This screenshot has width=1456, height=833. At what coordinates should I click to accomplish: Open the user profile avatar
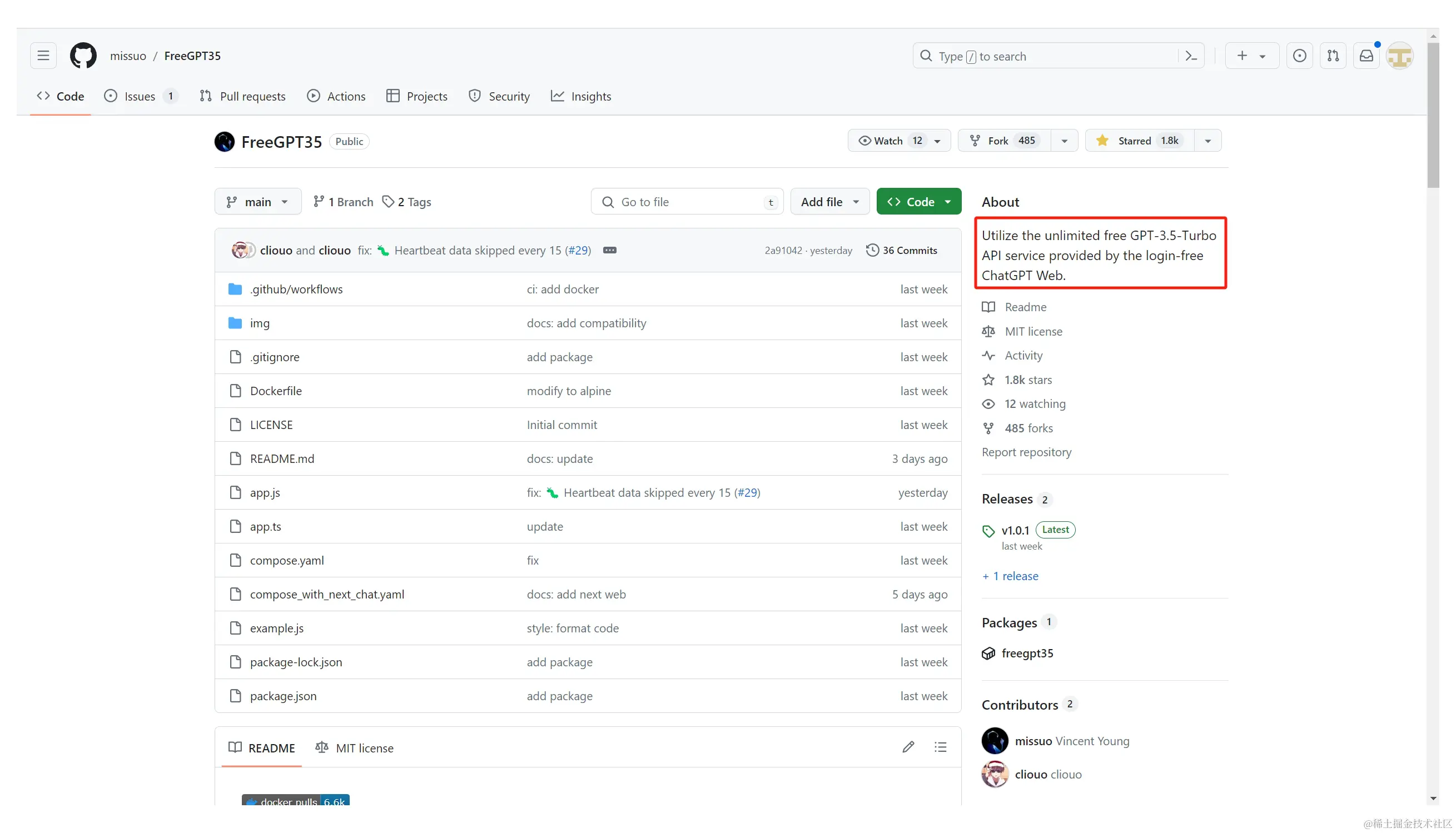[x=1400, y=56]
